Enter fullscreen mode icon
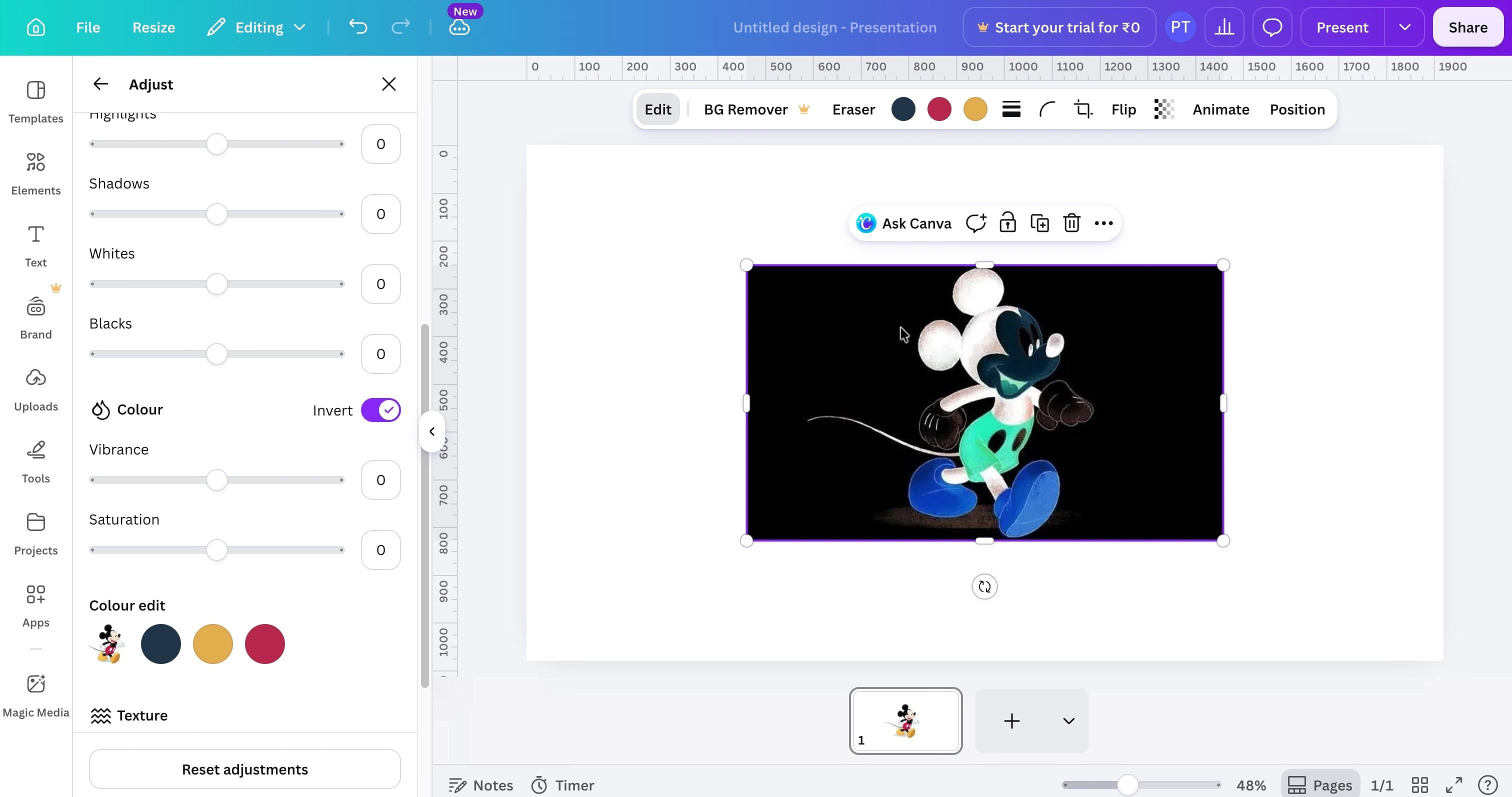This screenshot has height=797, width=1512. [1453, 784]
